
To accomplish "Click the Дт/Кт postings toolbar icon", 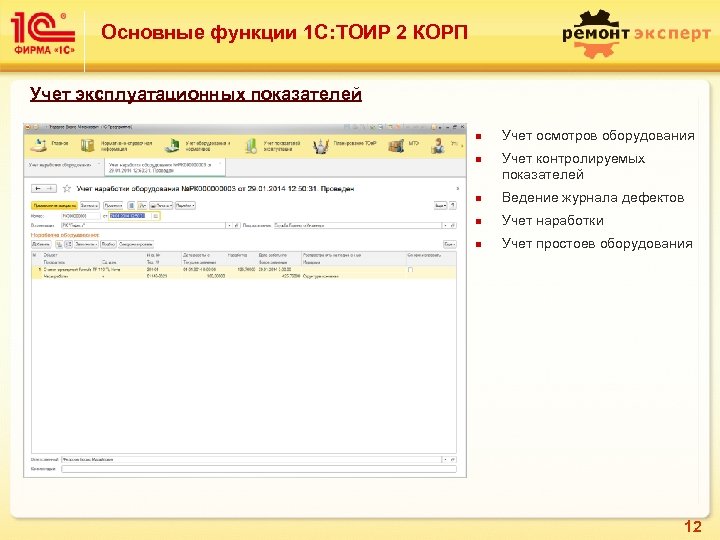I will click(x=142, y=205).
